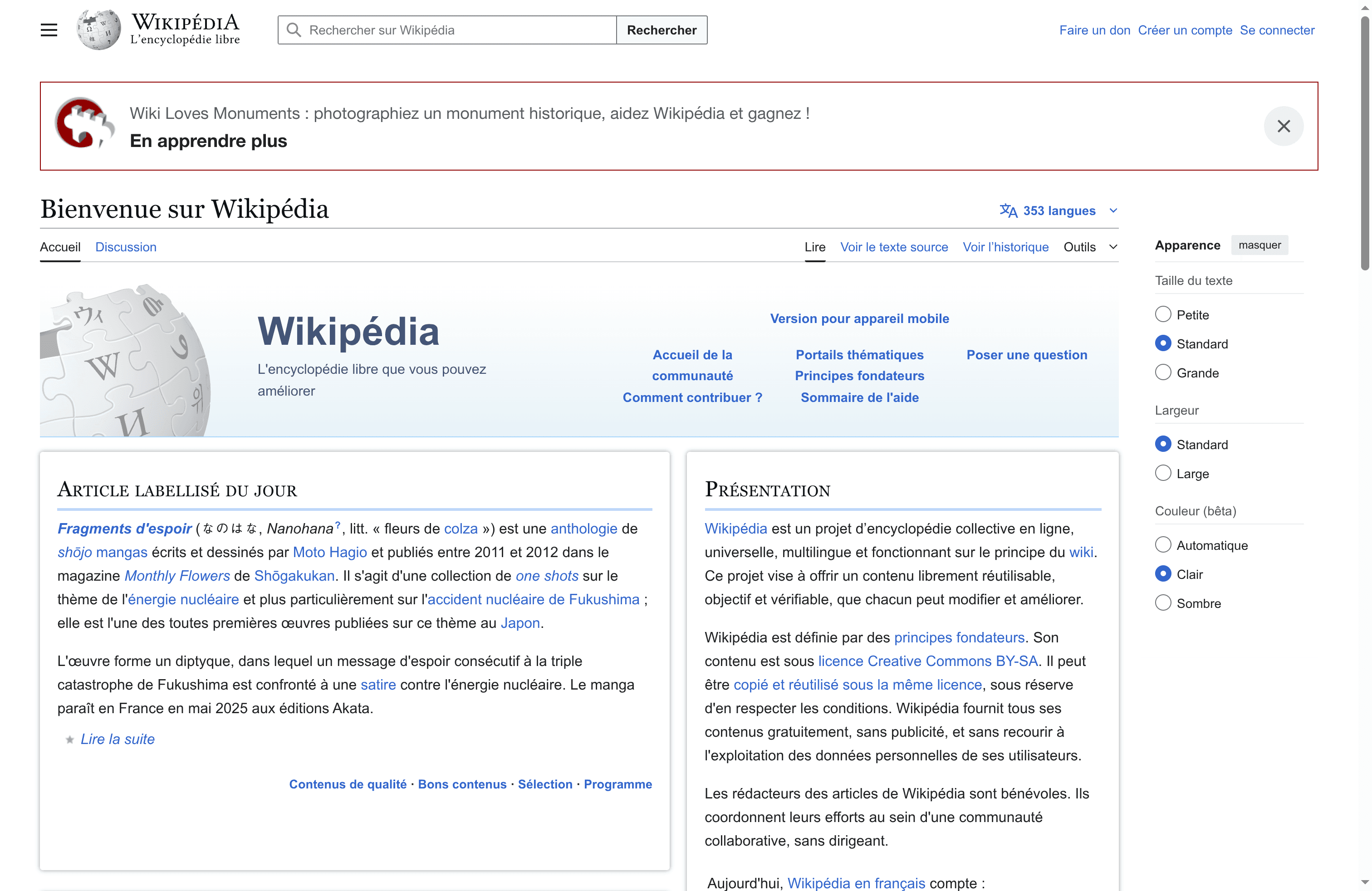Click the magnifying glass search icon
The image size is (1372, 891).
tap(294, 29)
